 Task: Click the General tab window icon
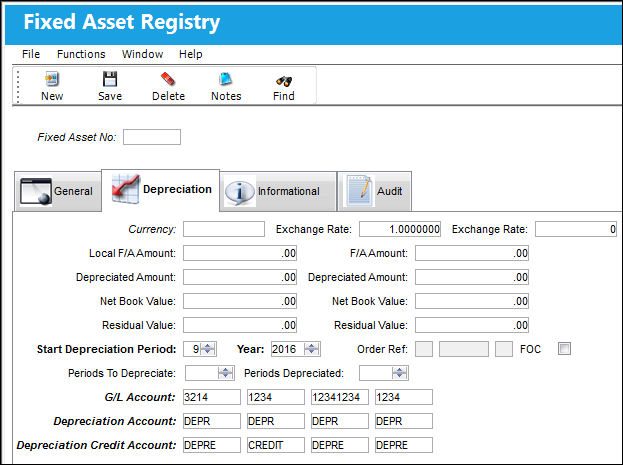pos(36,191)
